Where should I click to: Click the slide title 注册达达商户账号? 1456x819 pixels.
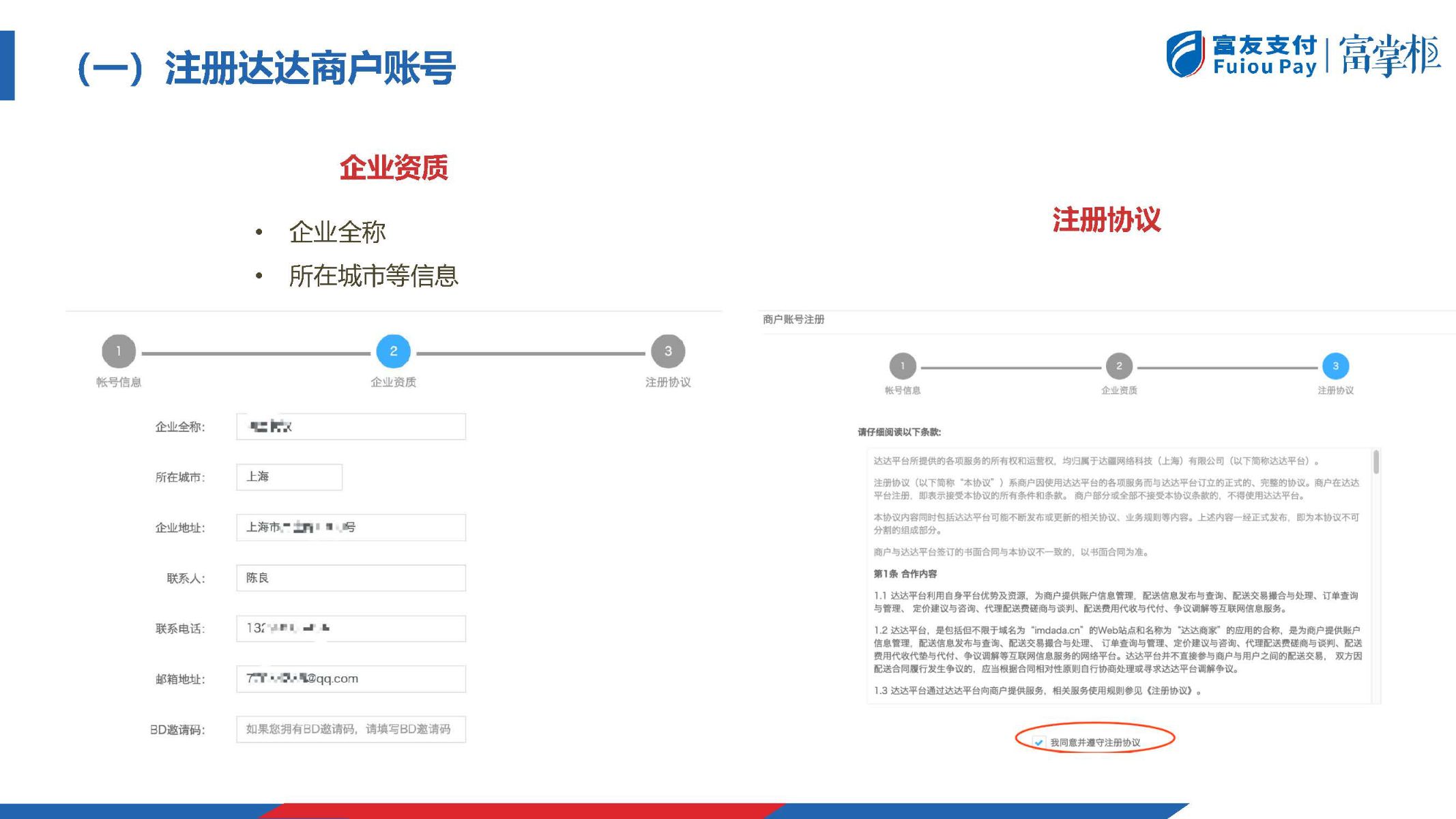pos(310,68)
